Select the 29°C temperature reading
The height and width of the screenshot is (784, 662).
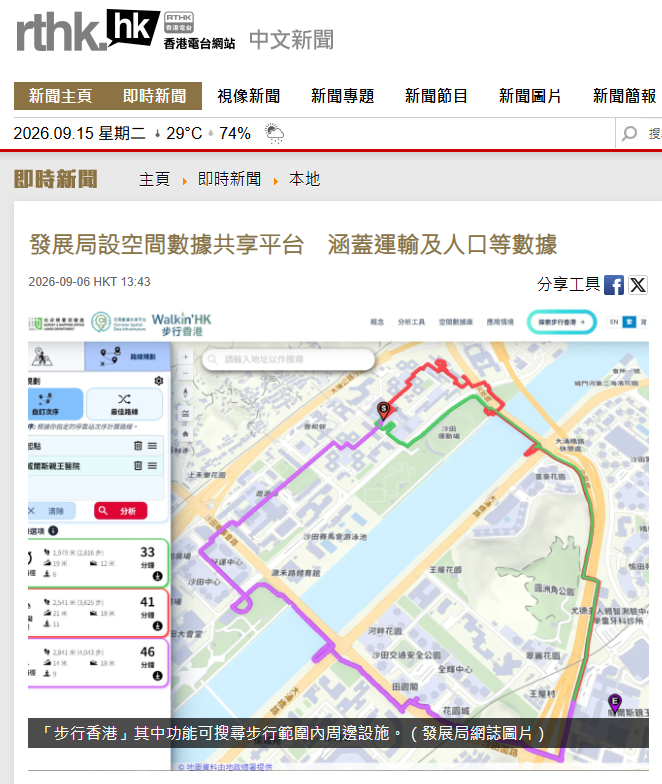184,134
